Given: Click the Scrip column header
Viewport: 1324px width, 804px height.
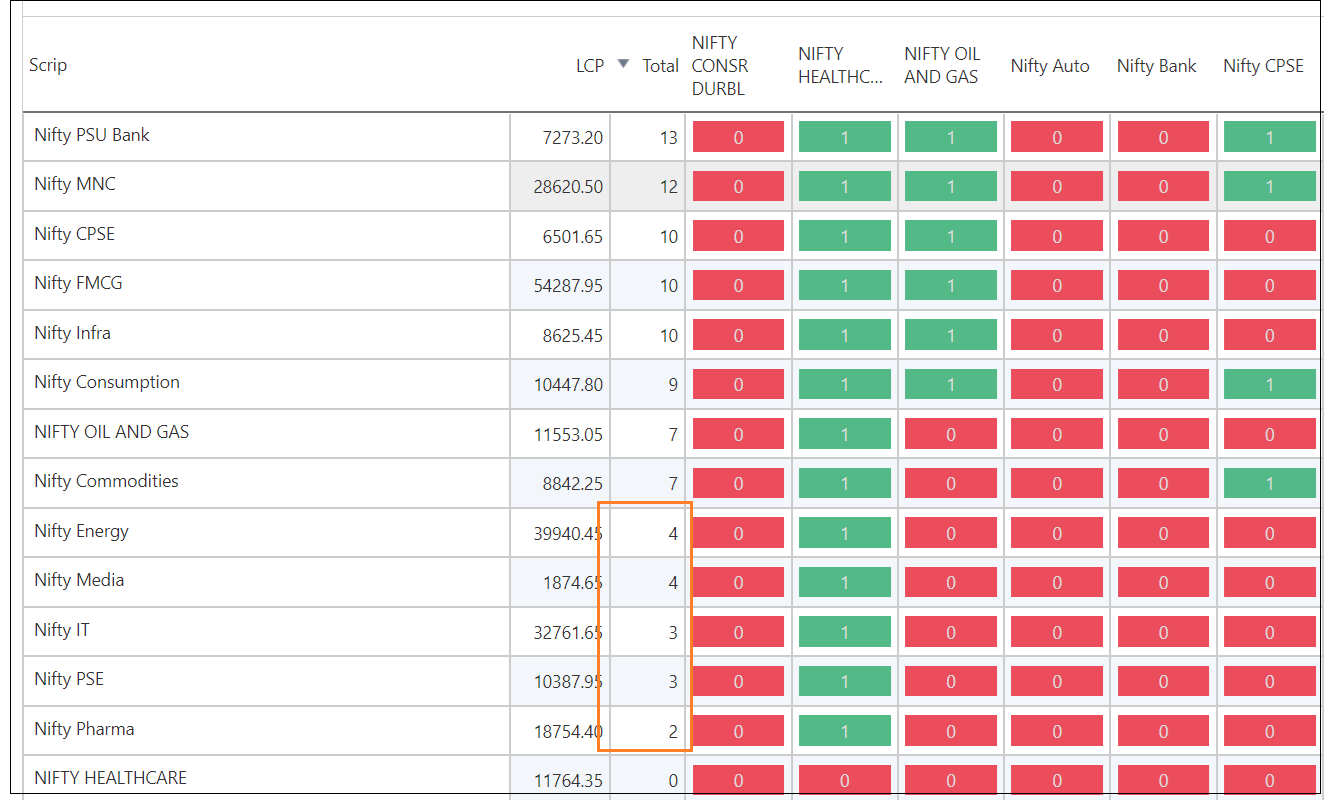Looking at the screenshot, I should 48,65.
